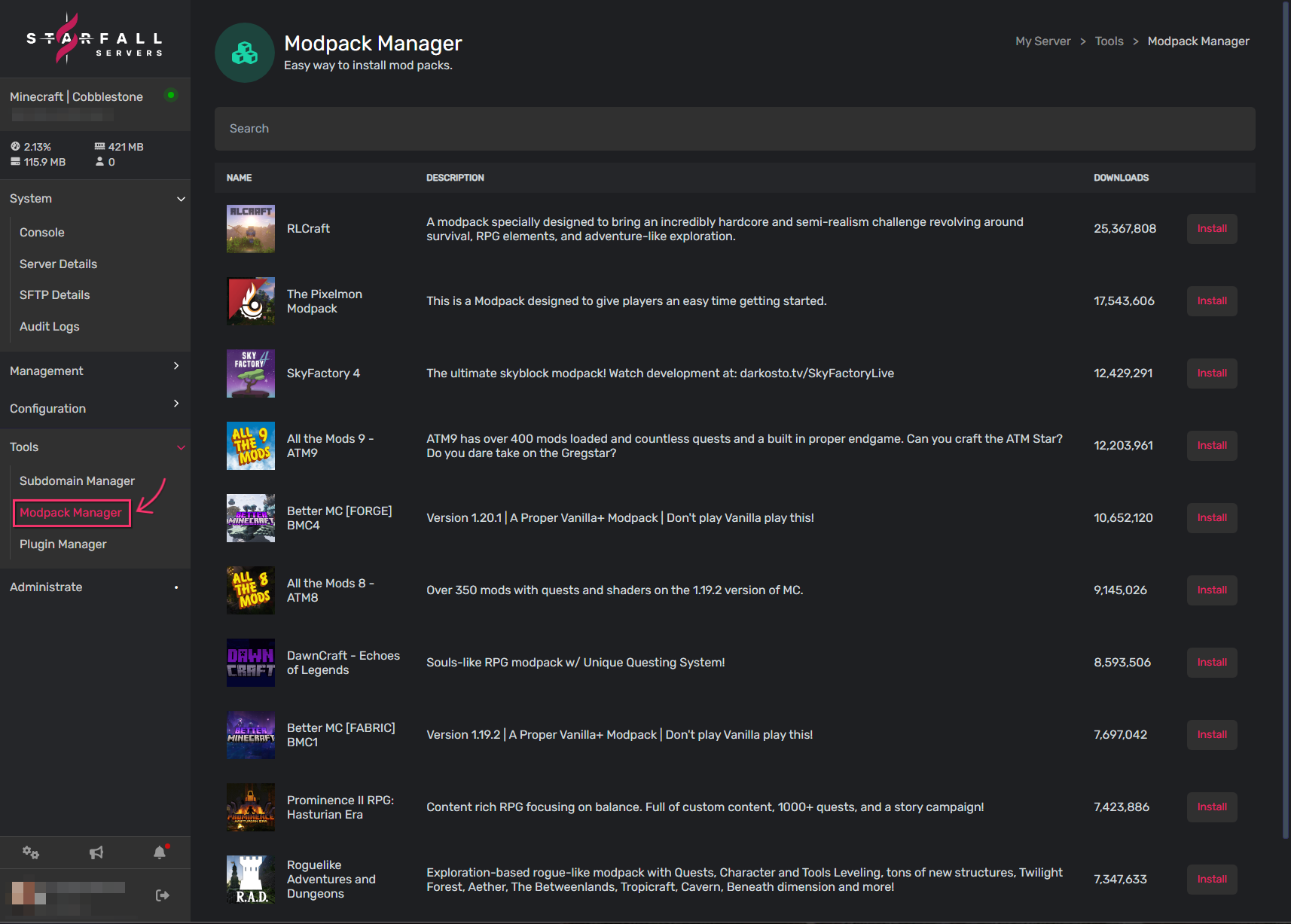Open Console from the sidebar

[42, 233]
